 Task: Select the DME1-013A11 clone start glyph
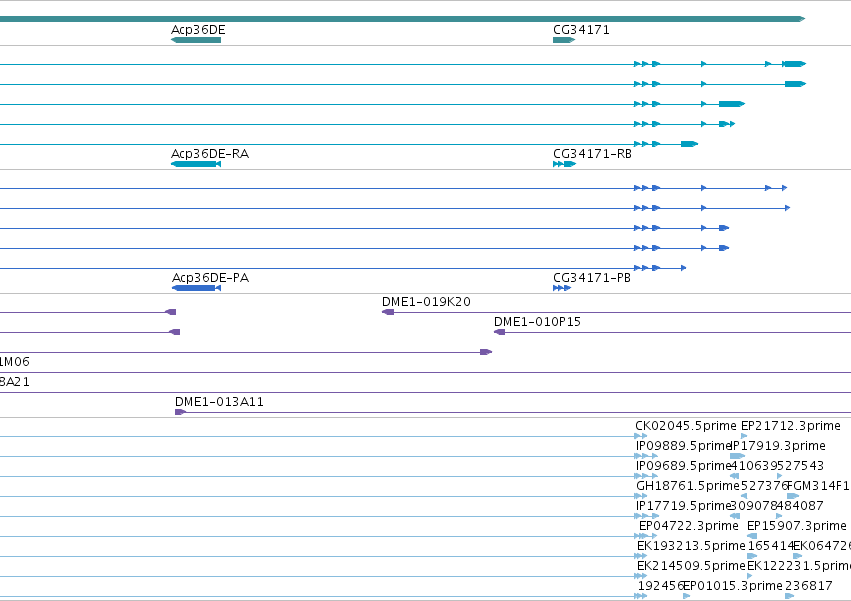point(181,412)
